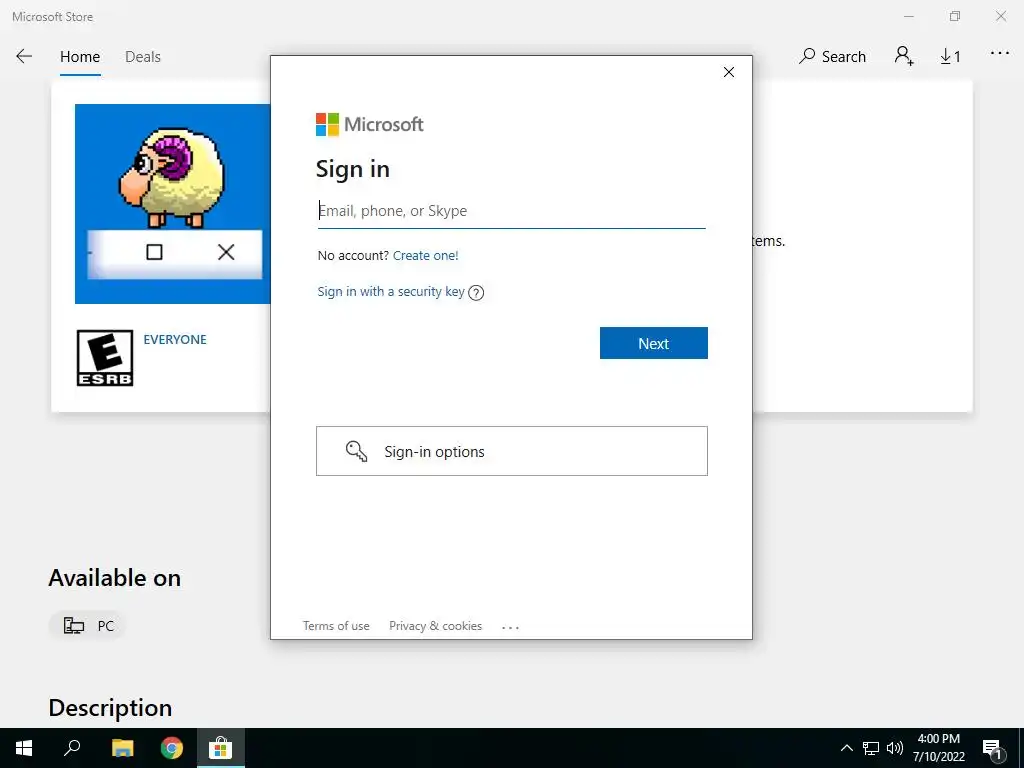Viewport: 1024px width, 768px height.
Task: Click the account sign-in person icon
Action: pos(904,56)
